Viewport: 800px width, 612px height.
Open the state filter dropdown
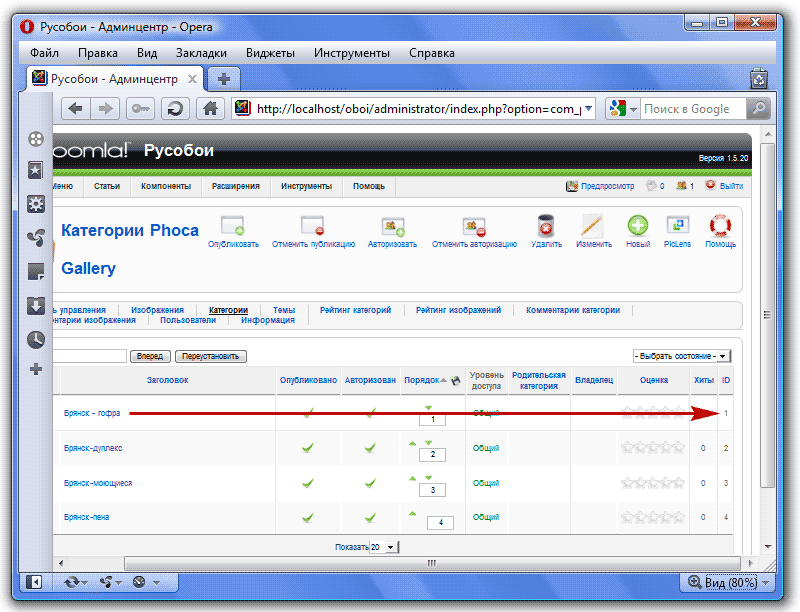pos(681,356)
